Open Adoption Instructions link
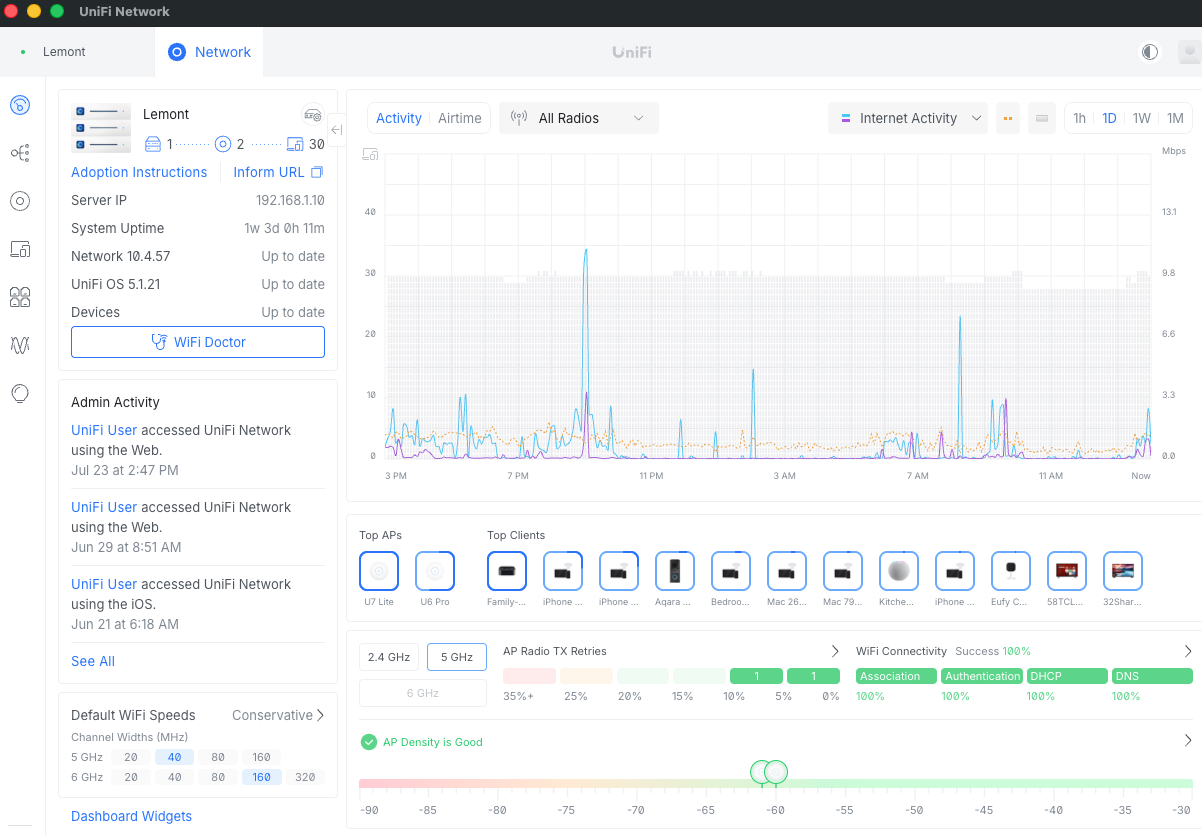This screenshot has height=836, width=1202. coord(139,172)
